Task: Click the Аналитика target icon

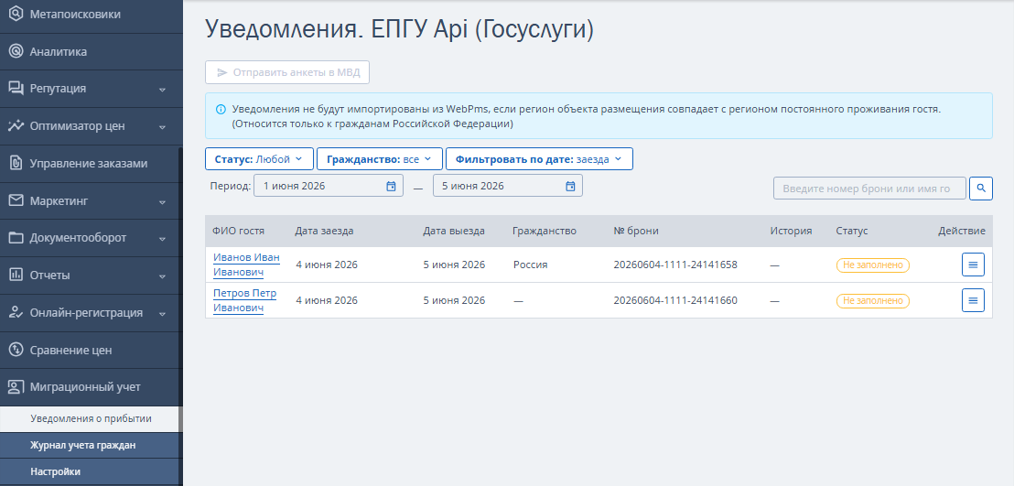Action: tap(16, 51)
